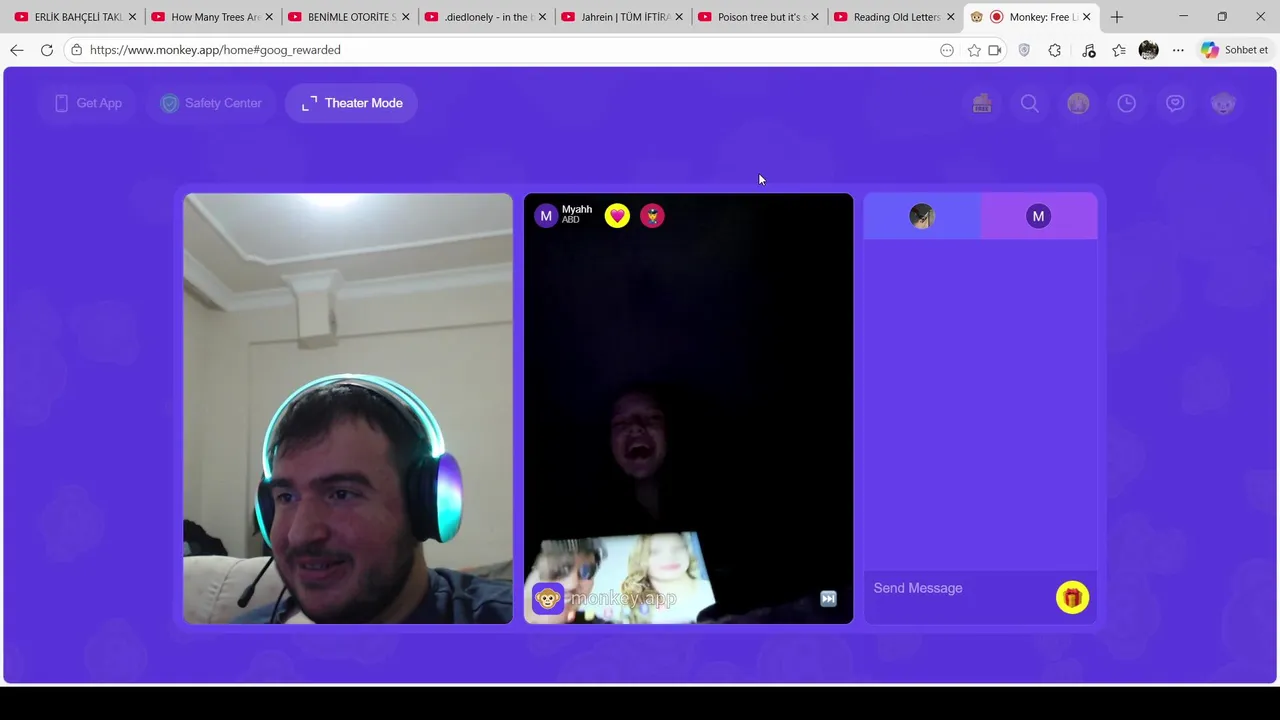1280x720 pixels.
Task: Click Myahh's video feed
Action: pyautogui.click(x=689, y=408)
